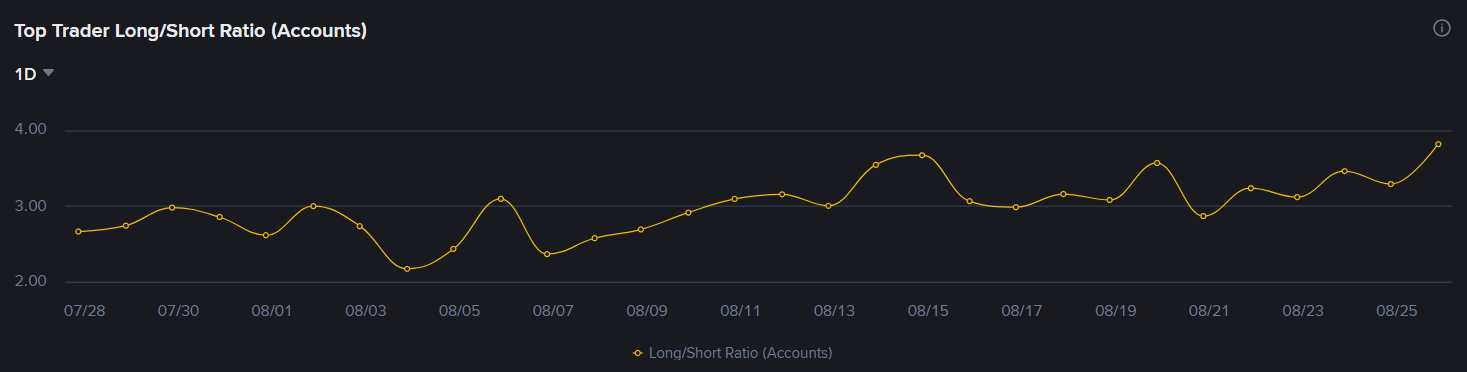Toggle the Long/Short Ratio (Accounts) legend series

[x=732, y=353]
